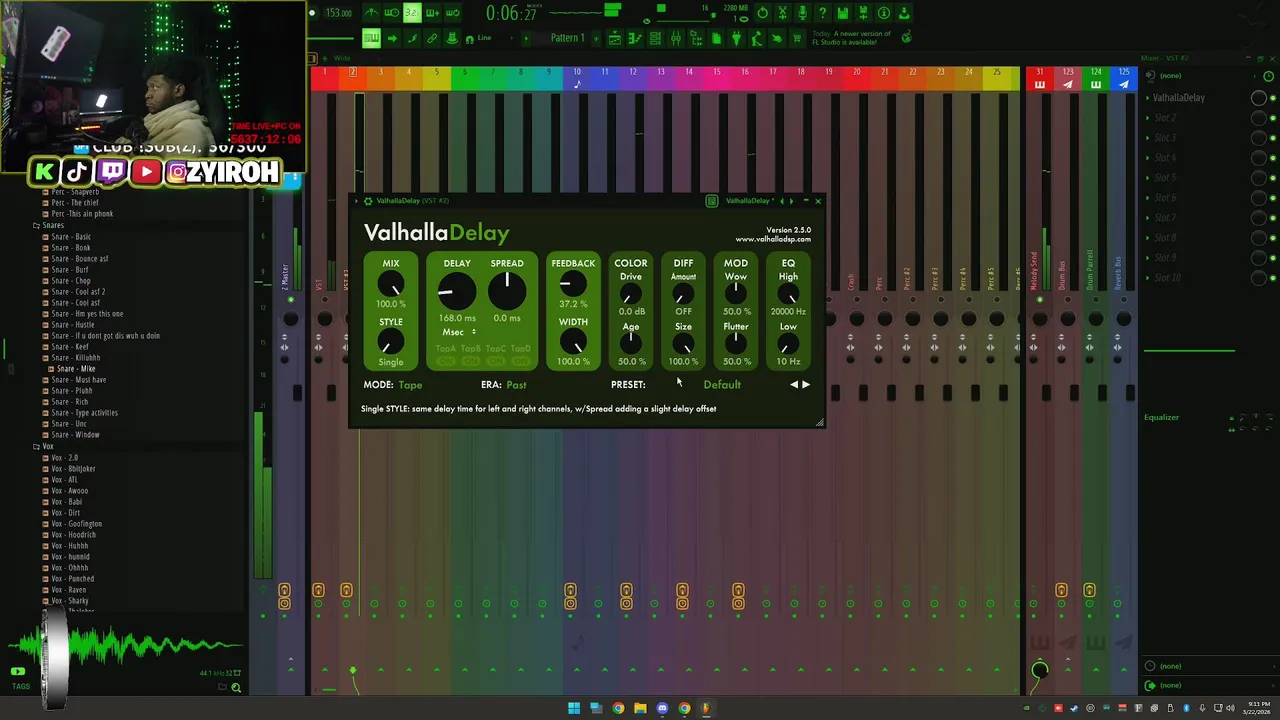The width and height of the screenshot is (1280, 720).
Task: Enable loop recording icon in top toolbar
Action: tap(452, 13)
